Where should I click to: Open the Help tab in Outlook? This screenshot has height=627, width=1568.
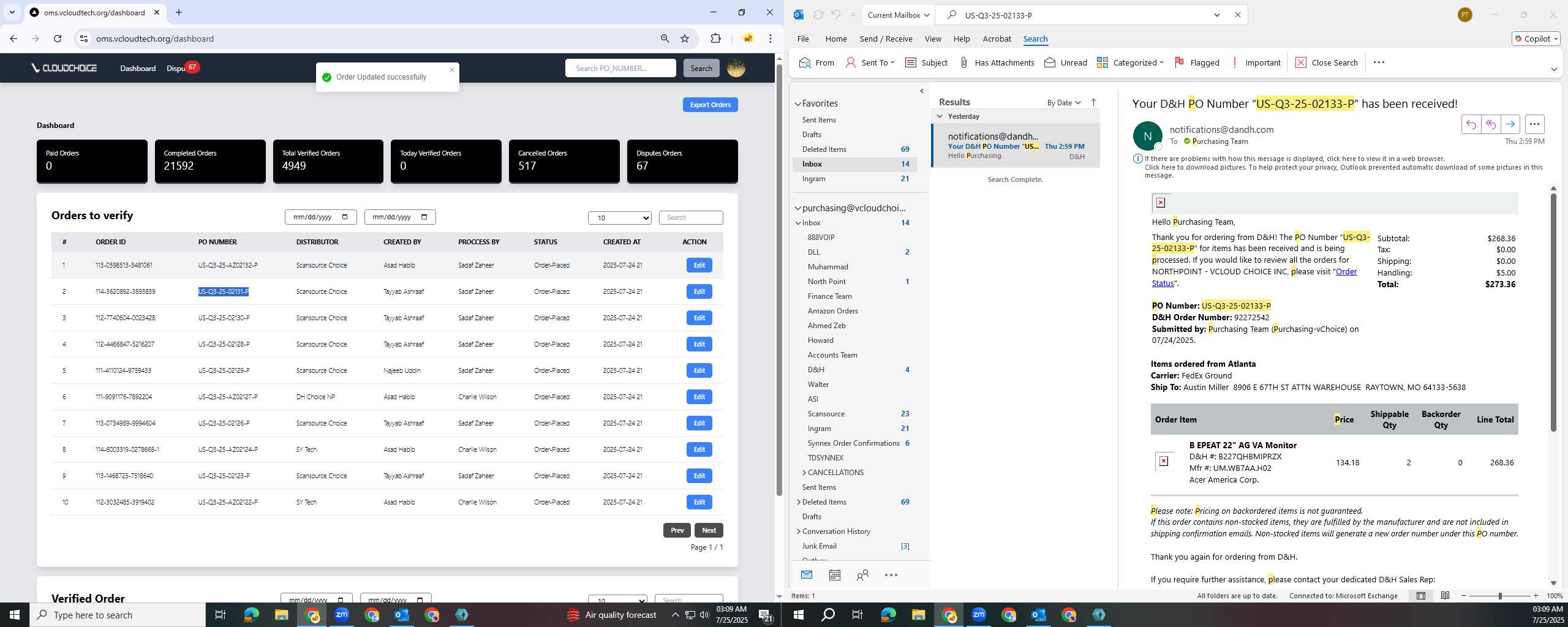[962, 39]
